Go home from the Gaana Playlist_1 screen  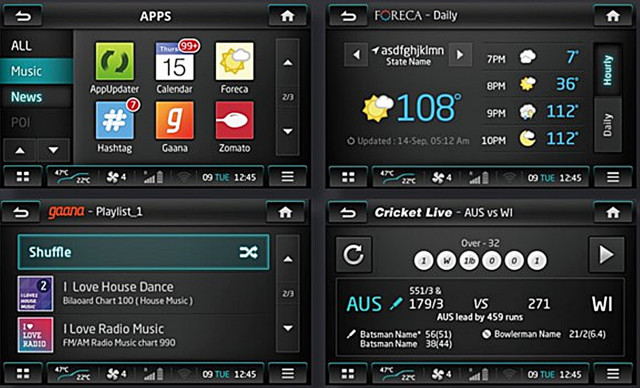285,212
